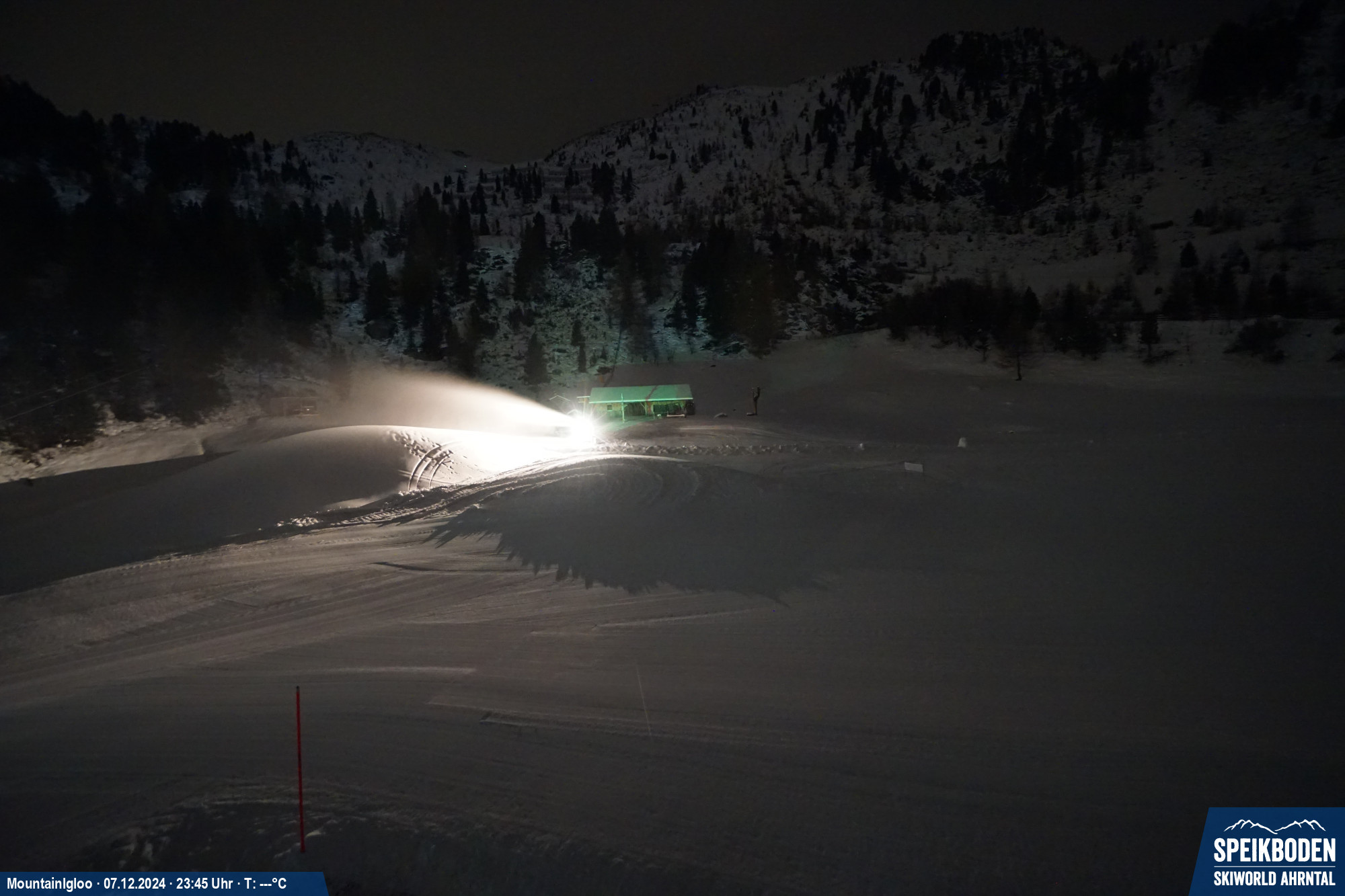Click the temperature reading T: ---°C

(x=265, y=883)
